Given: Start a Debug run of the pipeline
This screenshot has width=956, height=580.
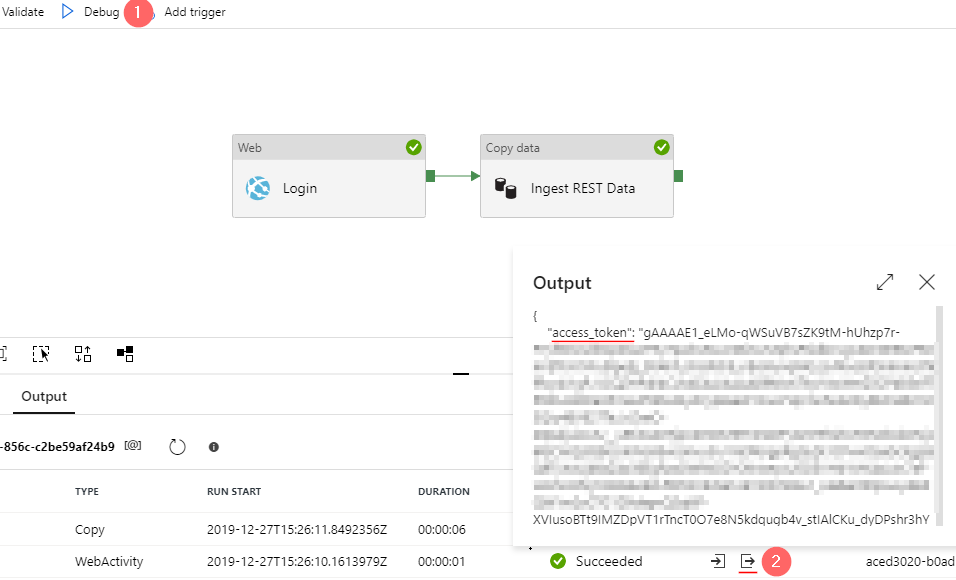Looking at the screenshot, I should pos(90,12).
